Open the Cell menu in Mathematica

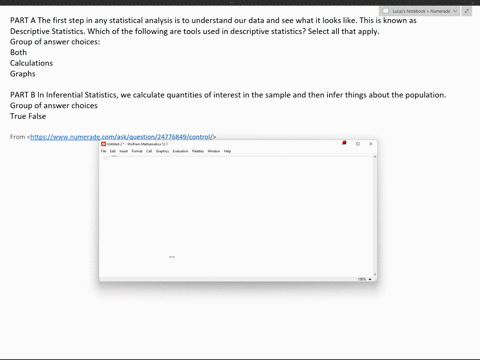149,151
